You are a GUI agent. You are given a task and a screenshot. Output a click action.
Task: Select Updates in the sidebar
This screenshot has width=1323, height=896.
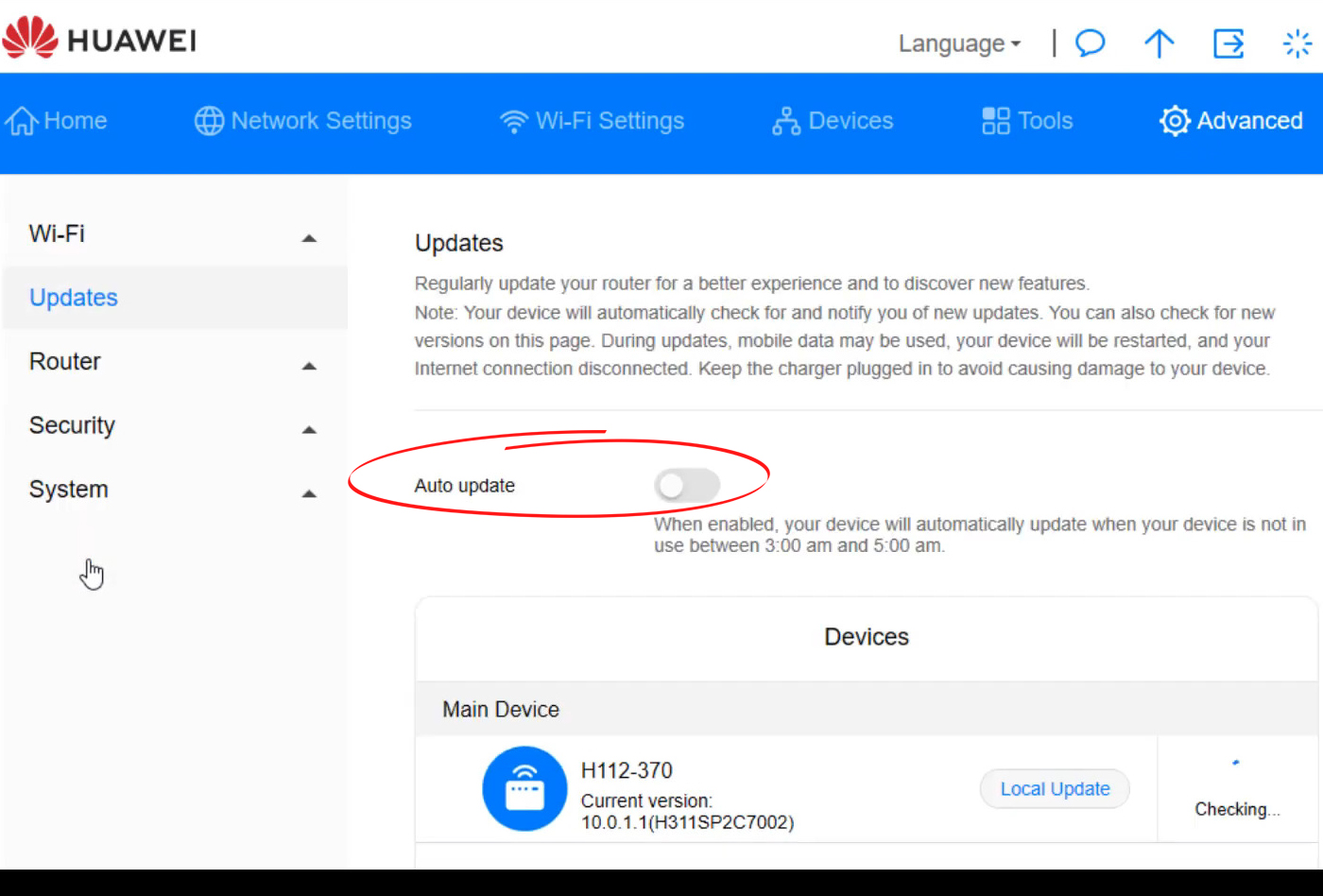click(x=74, y=297)
